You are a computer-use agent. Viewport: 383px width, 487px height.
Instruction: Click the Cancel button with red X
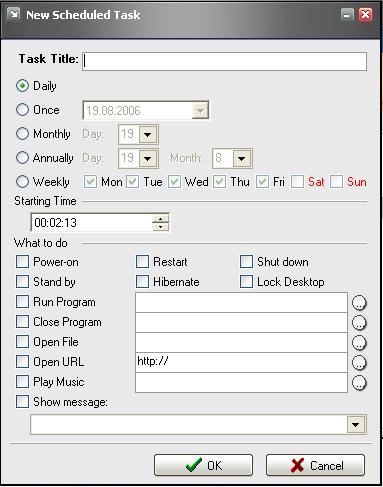[315, 465]
